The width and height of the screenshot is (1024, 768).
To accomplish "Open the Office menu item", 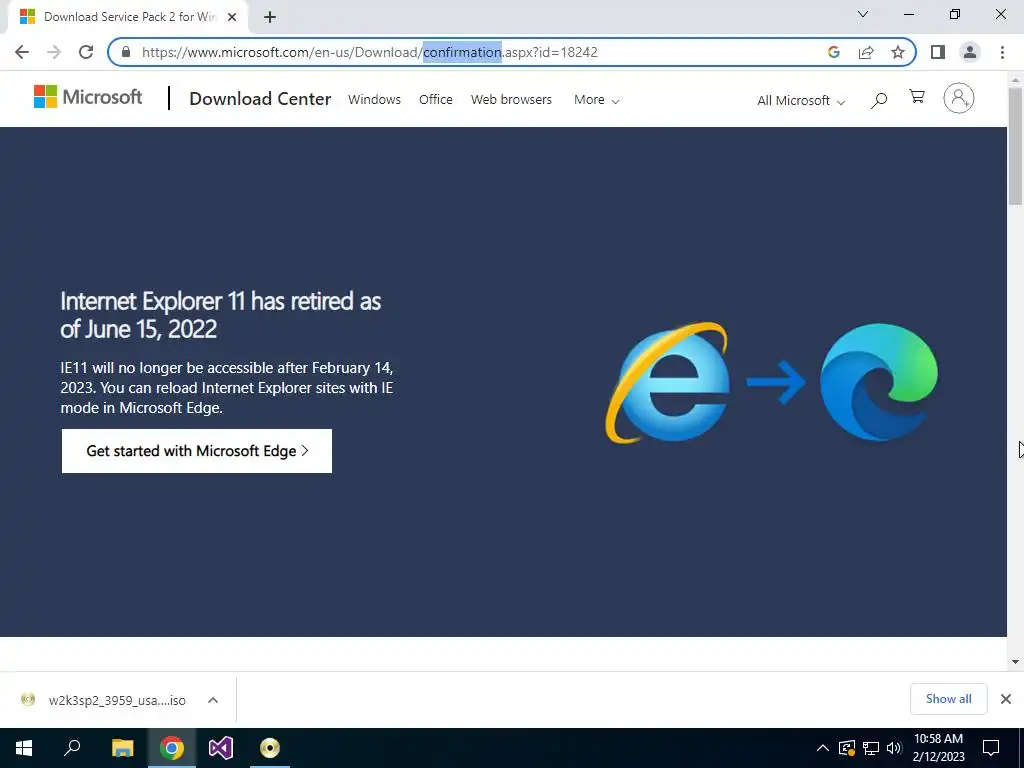I will tap(436, 99).
